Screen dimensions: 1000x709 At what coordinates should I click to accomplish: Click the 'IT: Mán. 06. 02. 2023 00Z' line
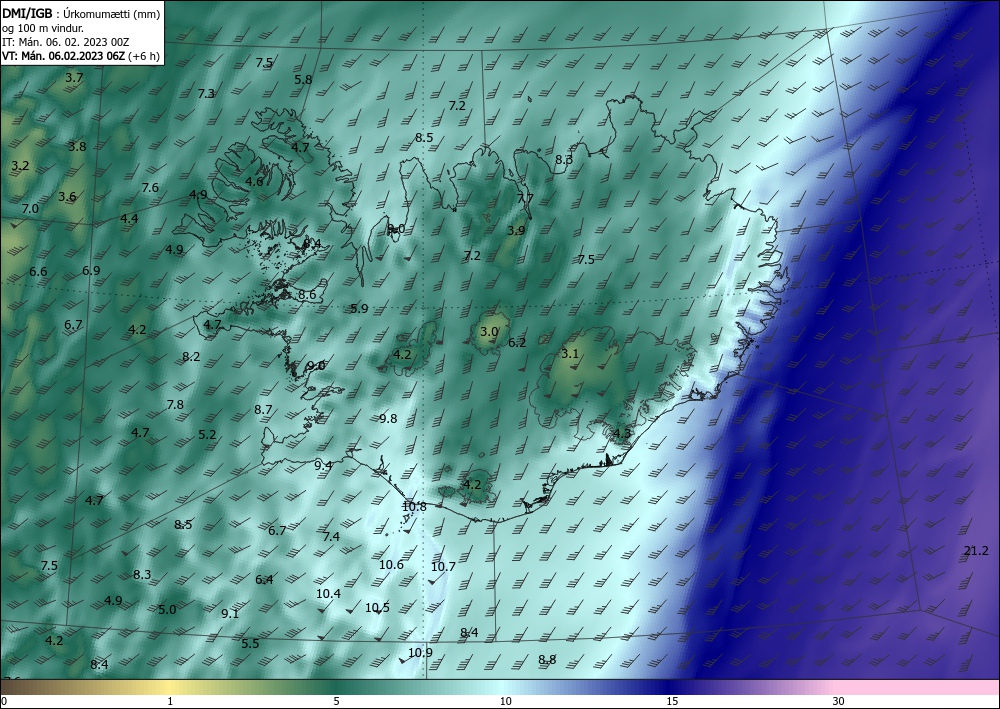pyautogui.click(x=66, y=42)
